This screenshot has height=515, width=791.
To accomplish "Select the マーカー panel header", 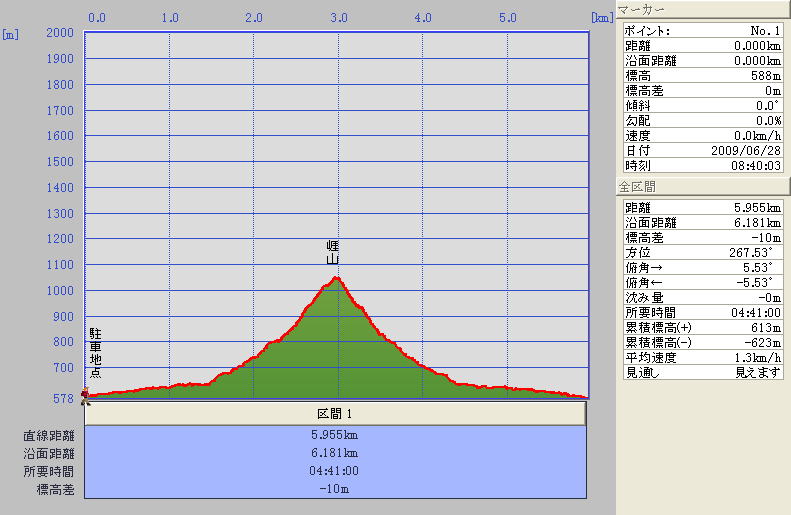I will pos(703,10).
